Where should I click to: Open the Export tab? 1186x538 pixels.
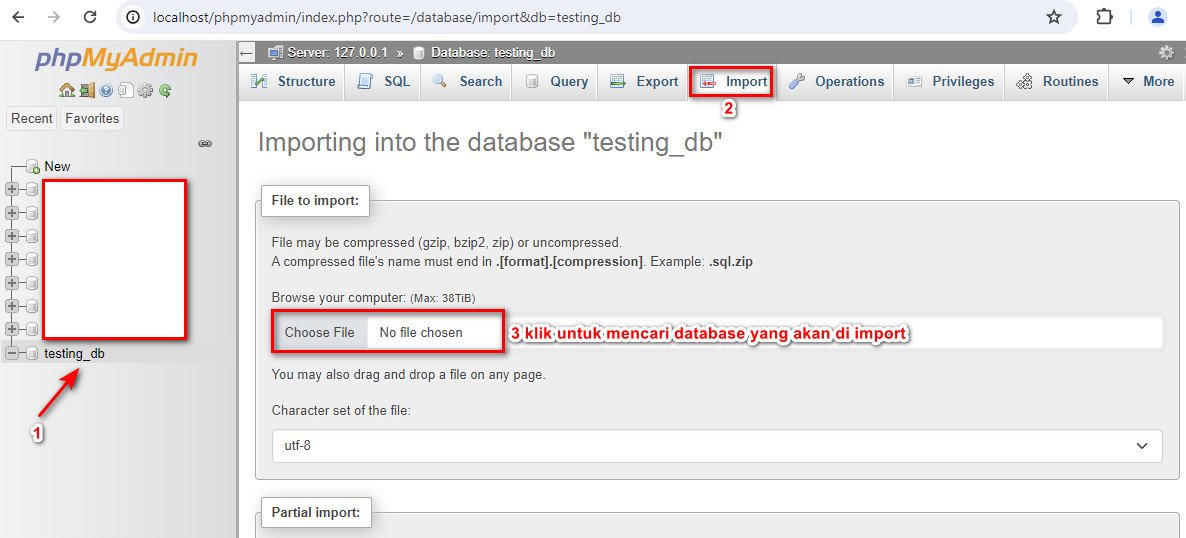(644, 82)
